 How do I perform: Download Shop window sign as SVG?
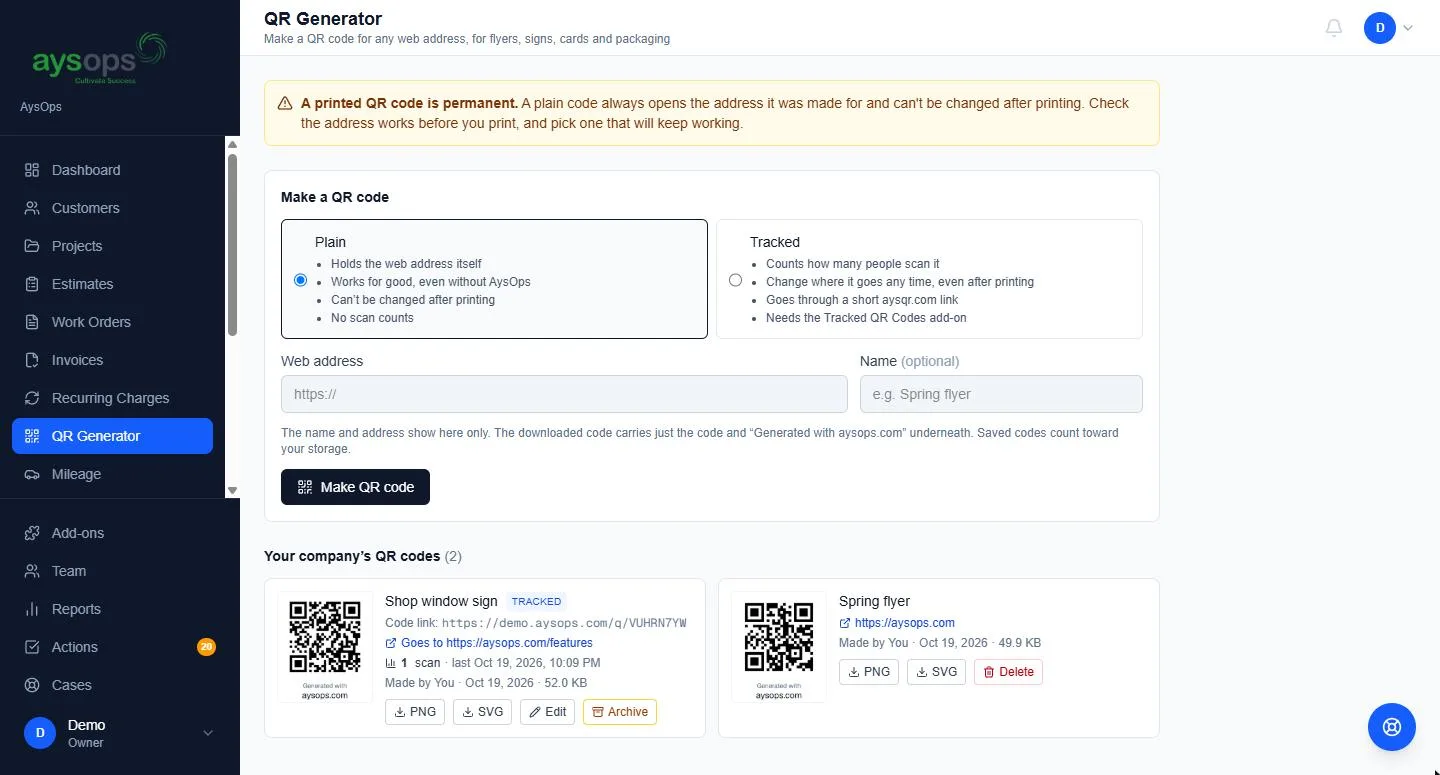click(x=482, y=712)
